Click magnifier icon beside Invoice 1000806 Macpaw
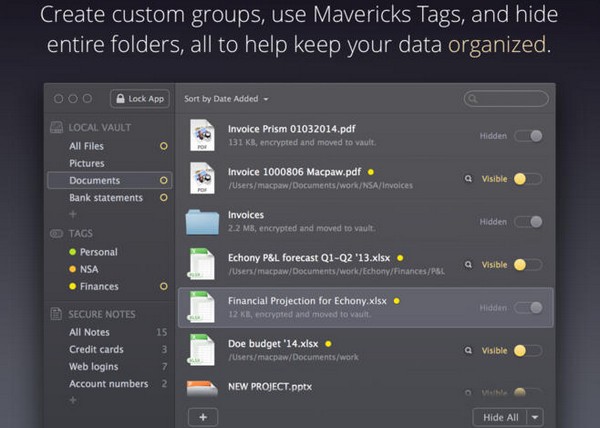Screen dimensions: 600x428 click(468, 179)
